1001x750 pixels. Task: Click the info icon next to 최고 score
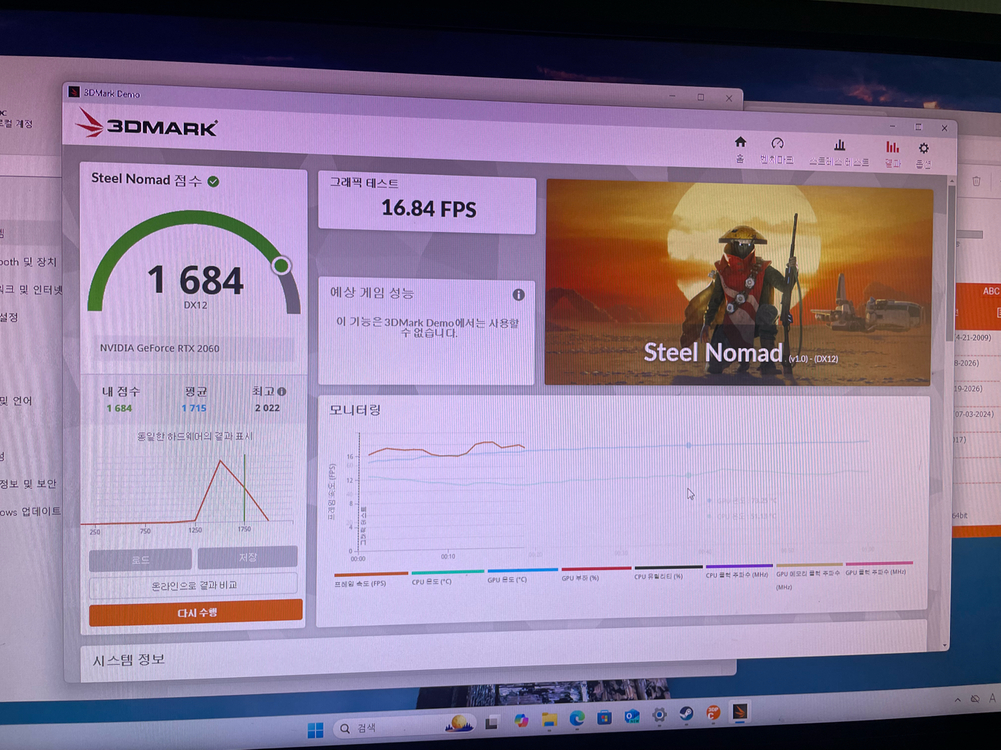282,391
